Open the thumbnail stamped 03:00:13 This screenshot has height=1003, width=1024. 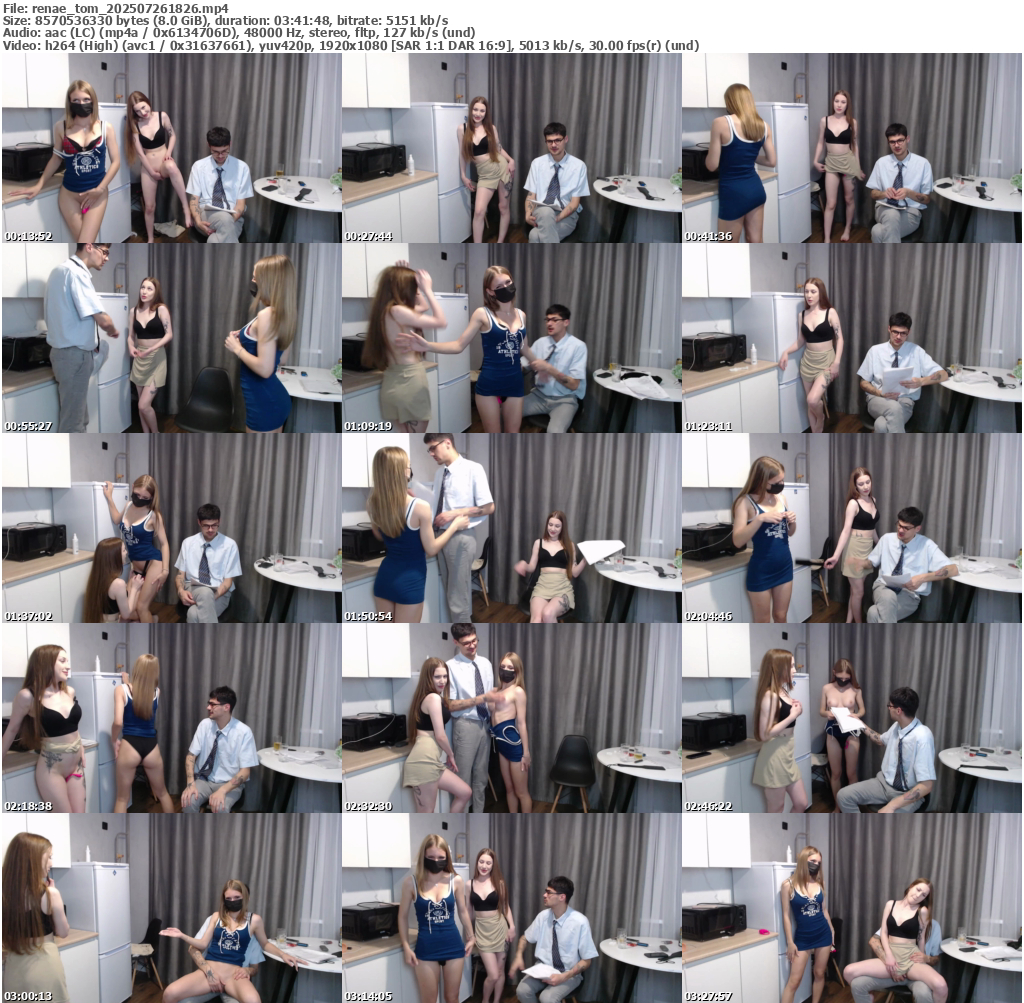(172, 908)
